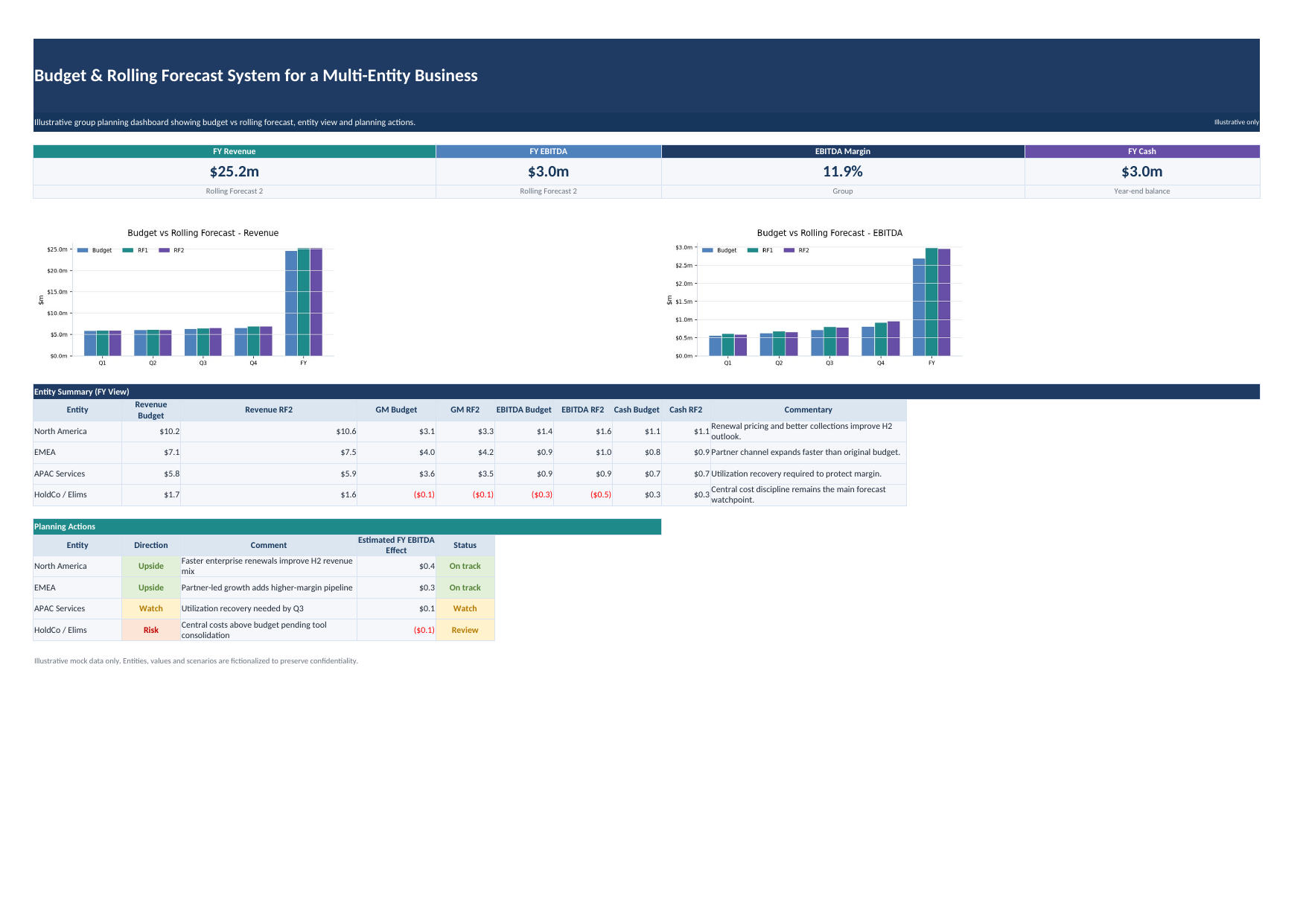Click the $25.0m axis label in Revenue chart
This screenshot has height=924, width=1306.
click(57, 249)
